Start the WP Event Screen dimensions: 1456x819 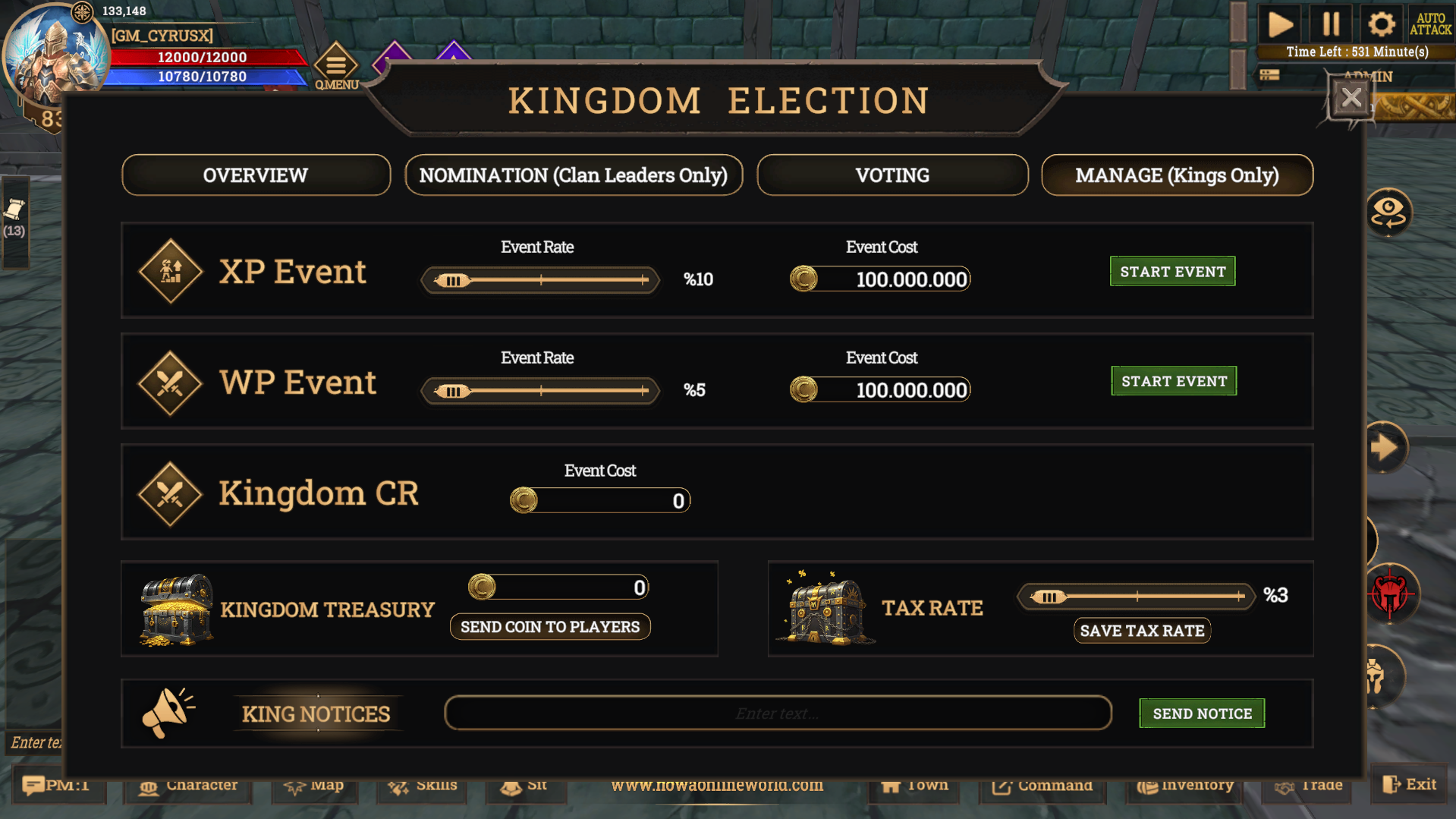coord(1174,381)
